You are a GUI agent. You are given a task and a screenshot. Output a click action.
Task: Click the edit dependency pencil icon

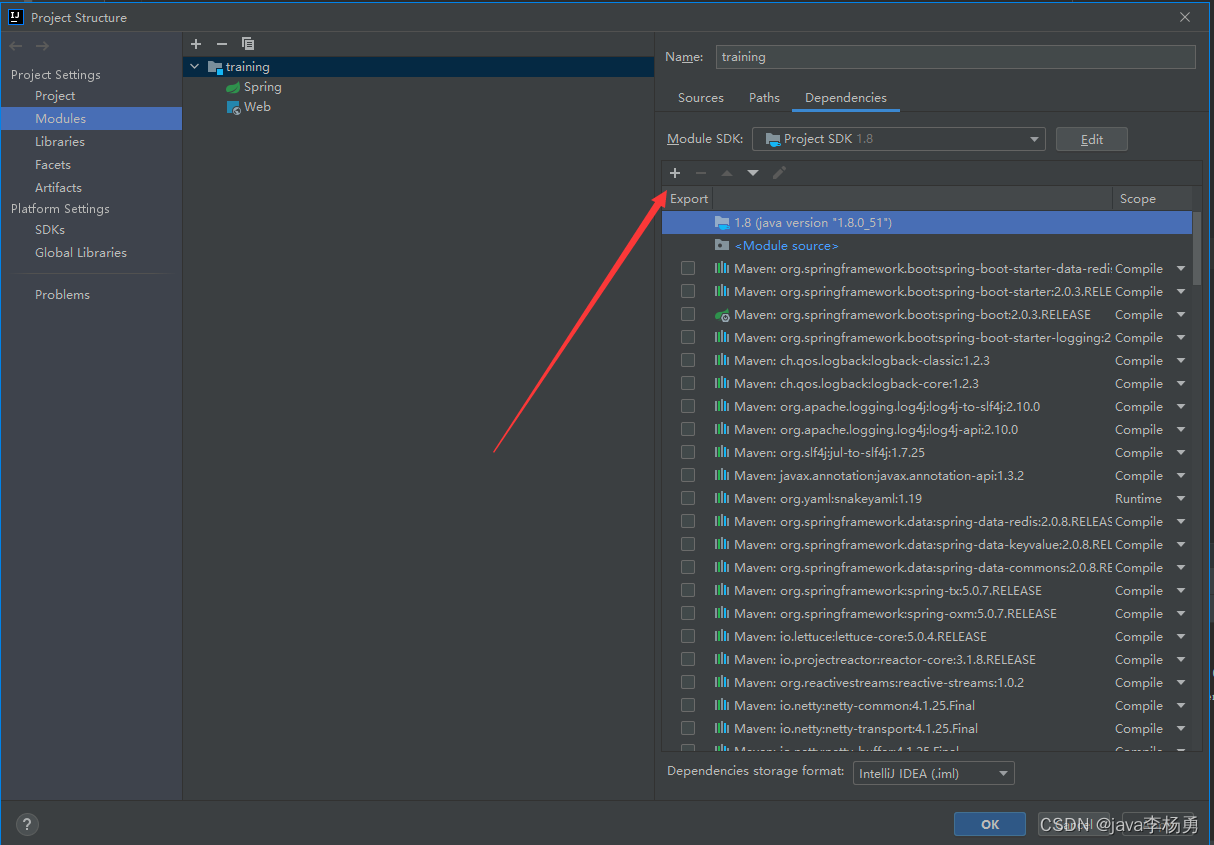tap(779, 172)
